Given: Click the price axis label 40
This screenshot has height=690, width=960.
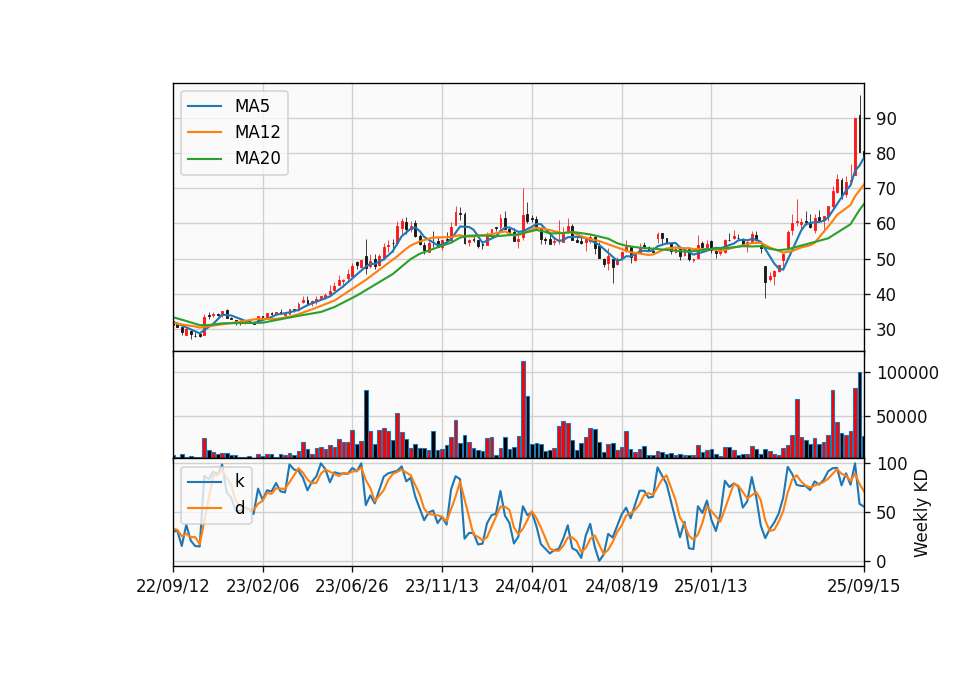Looking at the screenshot, I should tap(886, 294).
